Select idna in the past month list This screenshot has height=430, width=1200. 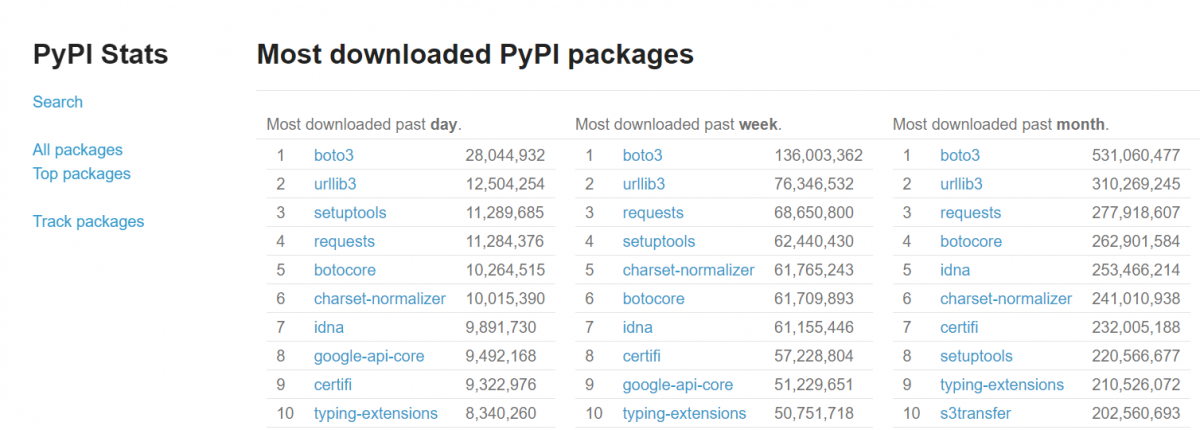[x=954, y=270]
